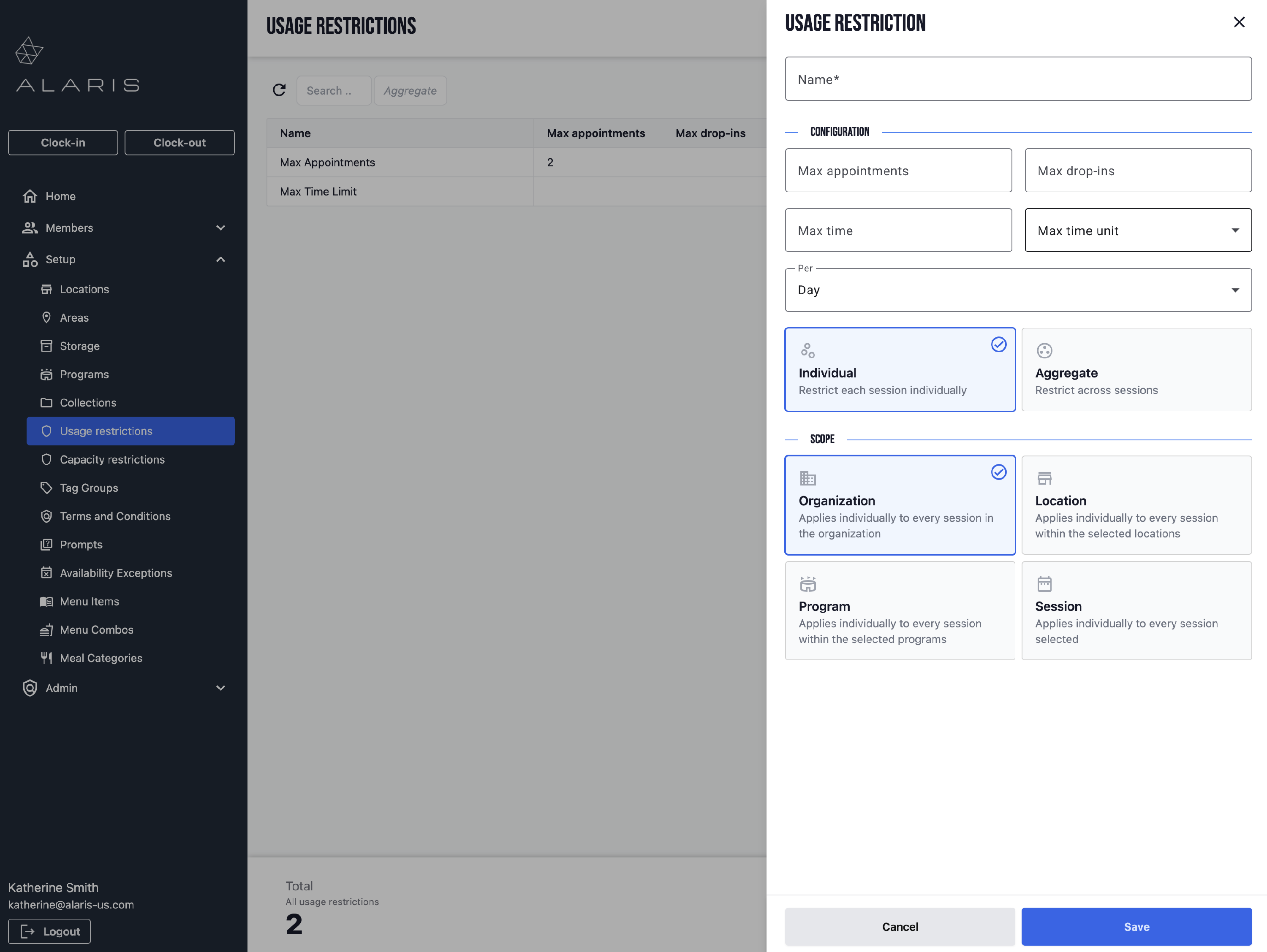Save the usage restriction
The height and width of the screenshot is (952, 1267).
tap(1136, 927)
